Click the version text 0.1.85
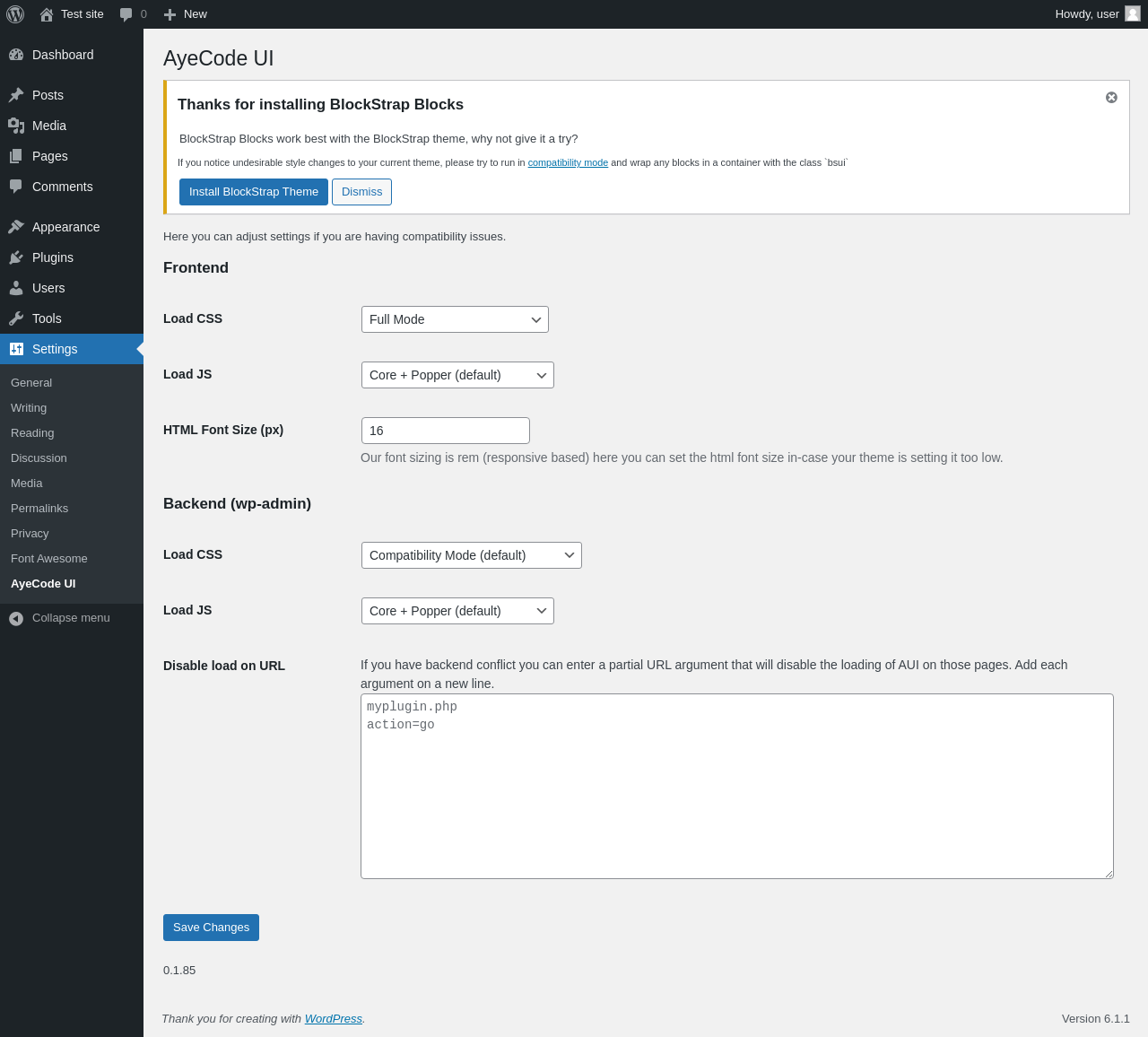Image resolution: width=1148 pixels, height=1037 pixels. [x=179, y=971]
